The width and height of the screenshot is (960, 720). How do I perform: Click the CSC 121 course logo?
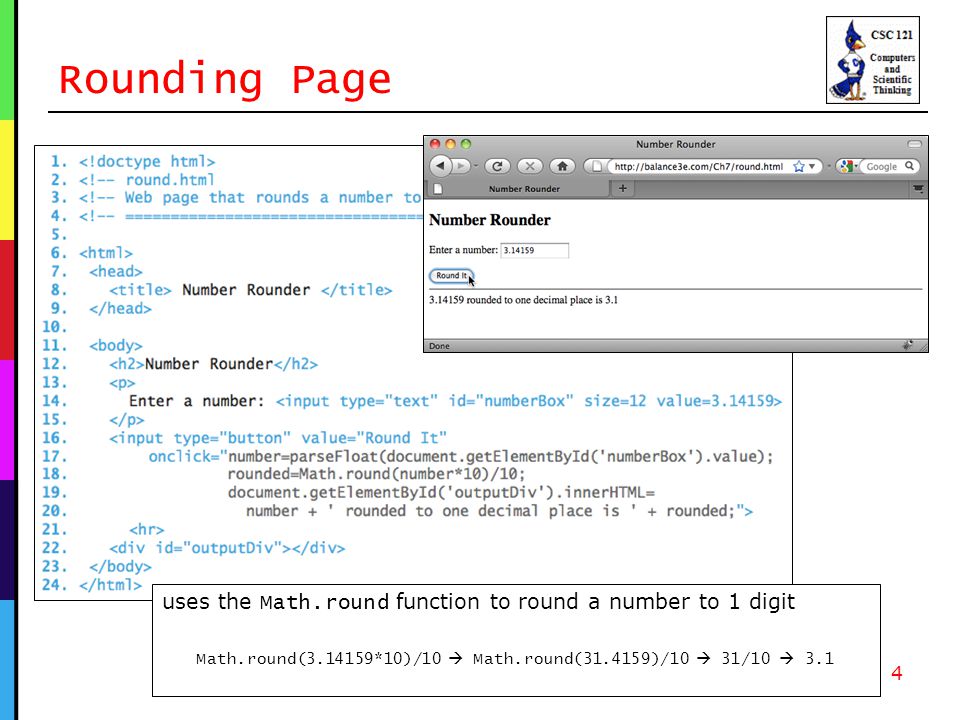click(872, 60)
